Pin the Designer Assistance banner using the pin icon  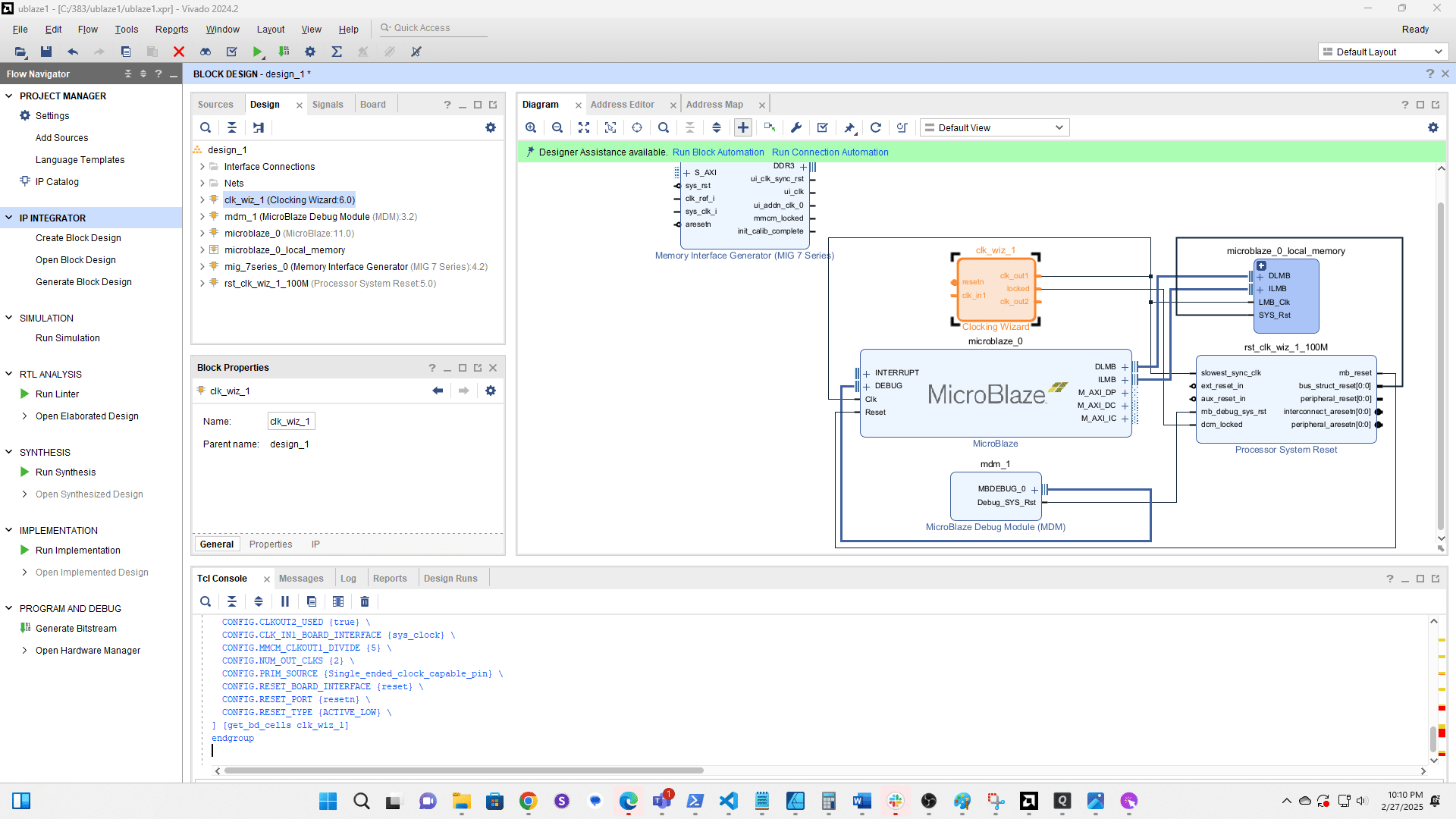[x=849, y=127]
